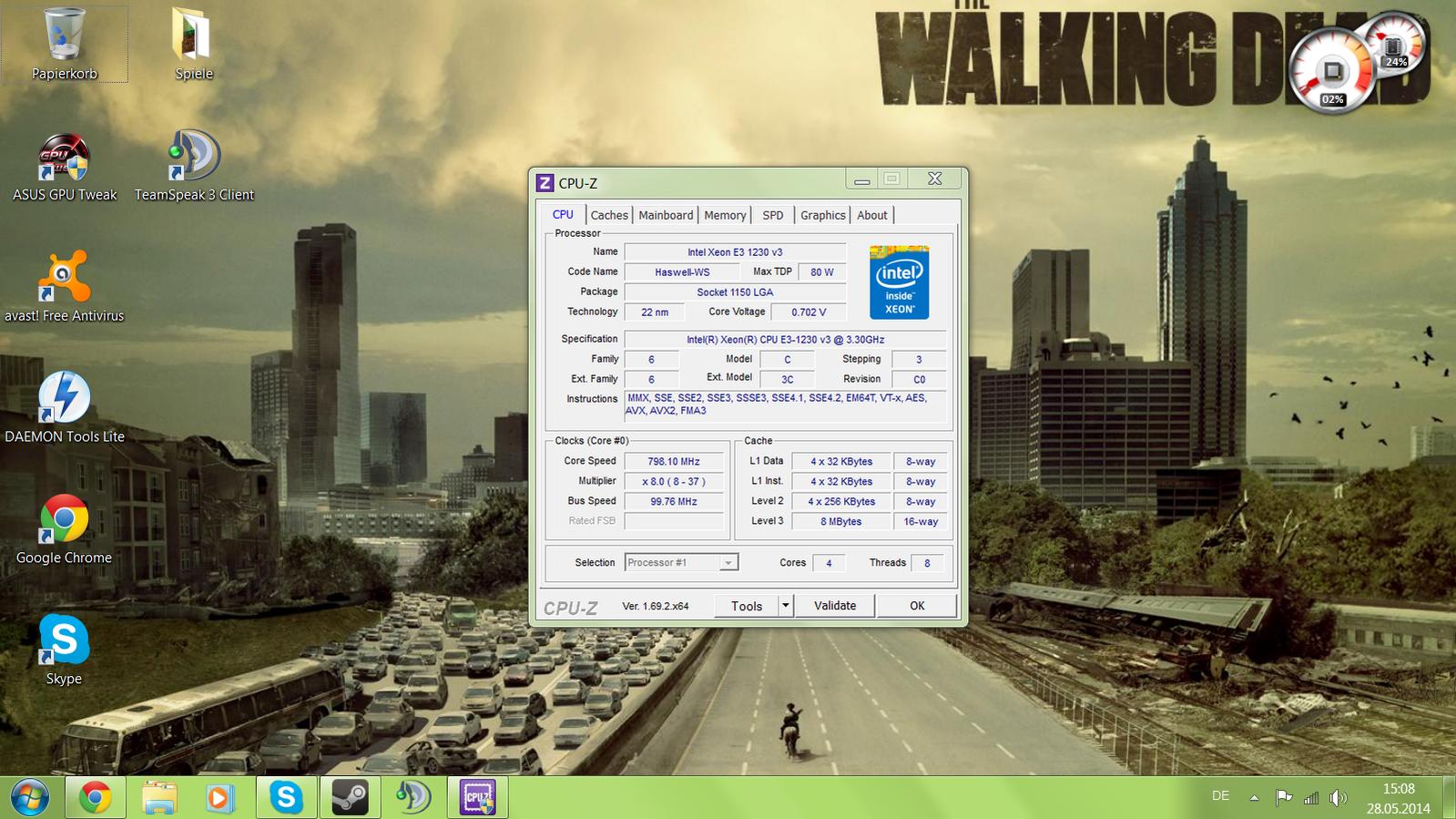Open Windows Explorer from taskbar
Viewport: 1456px width, 819px height.
click(158, 798)
